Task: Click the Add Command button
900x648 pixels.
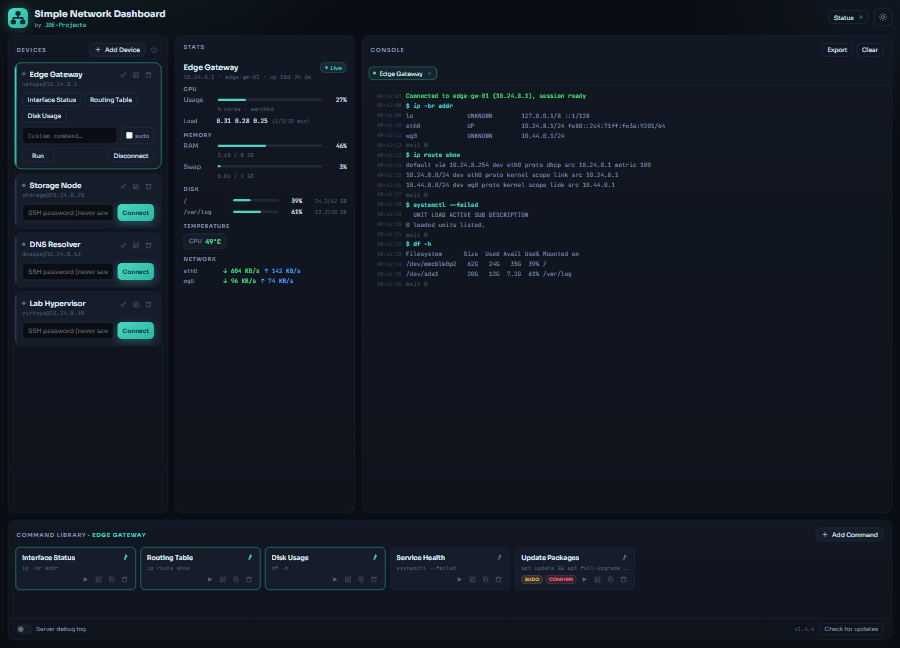Action: click(x=849, y=534)
